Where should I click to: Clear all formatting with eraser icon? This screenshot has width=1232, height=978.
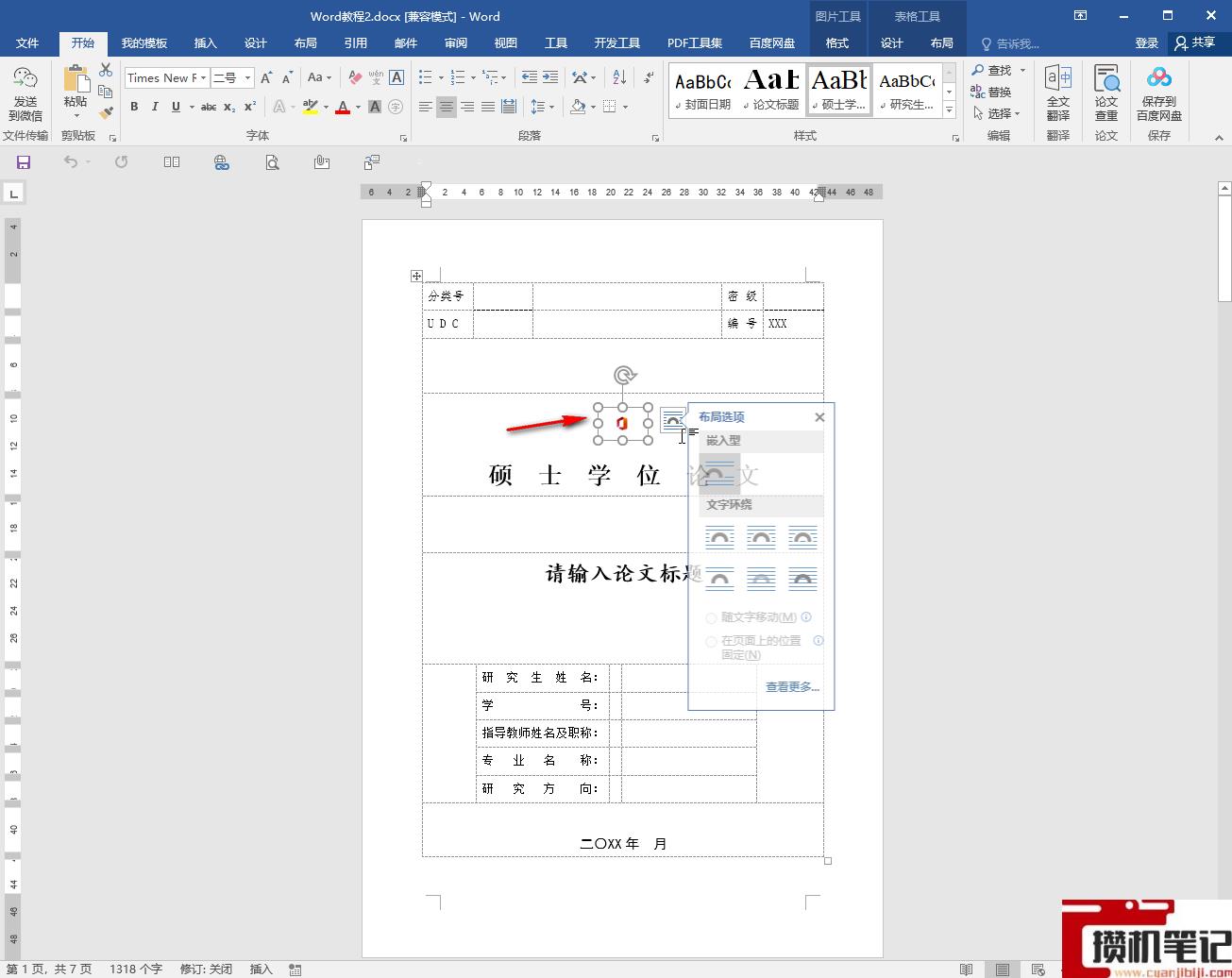[x=355, y=77]
